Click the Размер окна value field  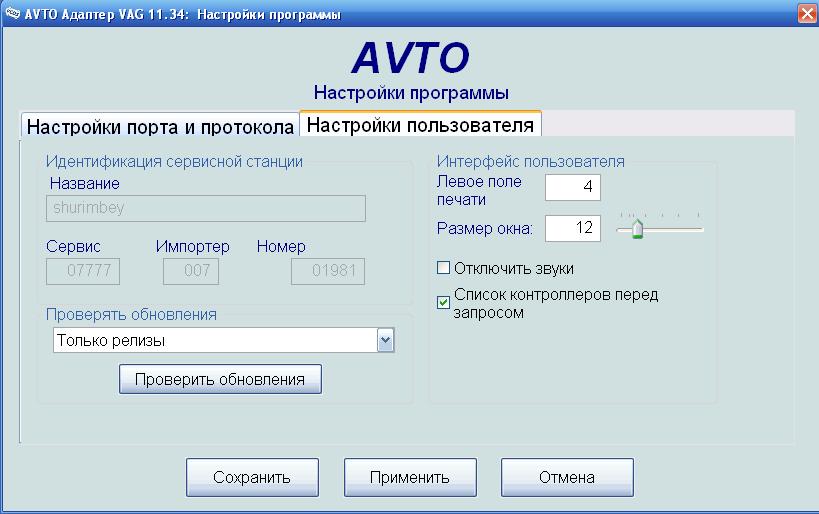point(573,228)
